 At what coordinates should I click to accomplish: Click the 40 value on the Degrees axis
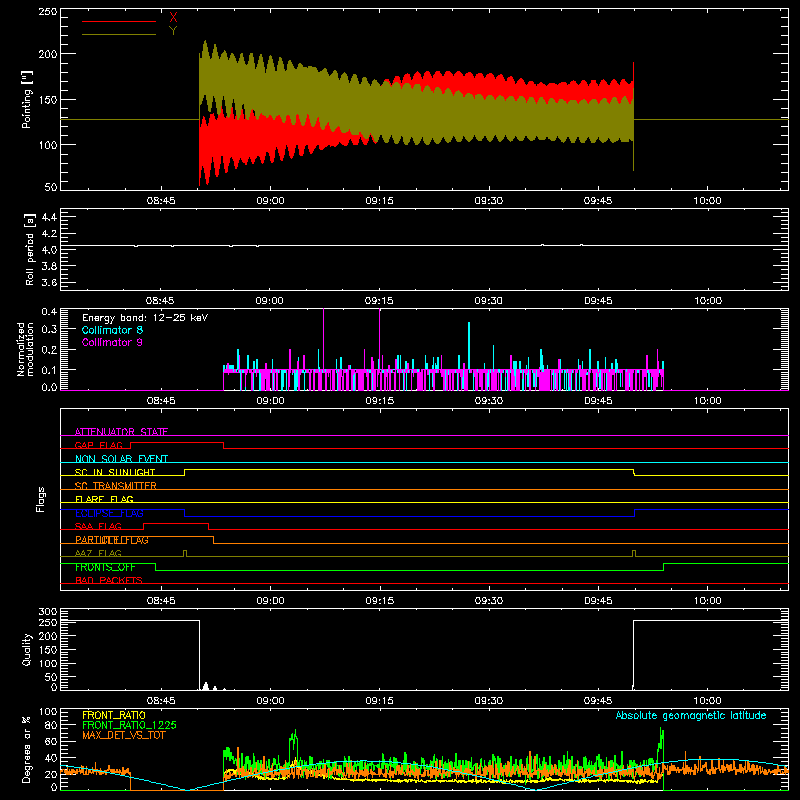pos(51,758)
